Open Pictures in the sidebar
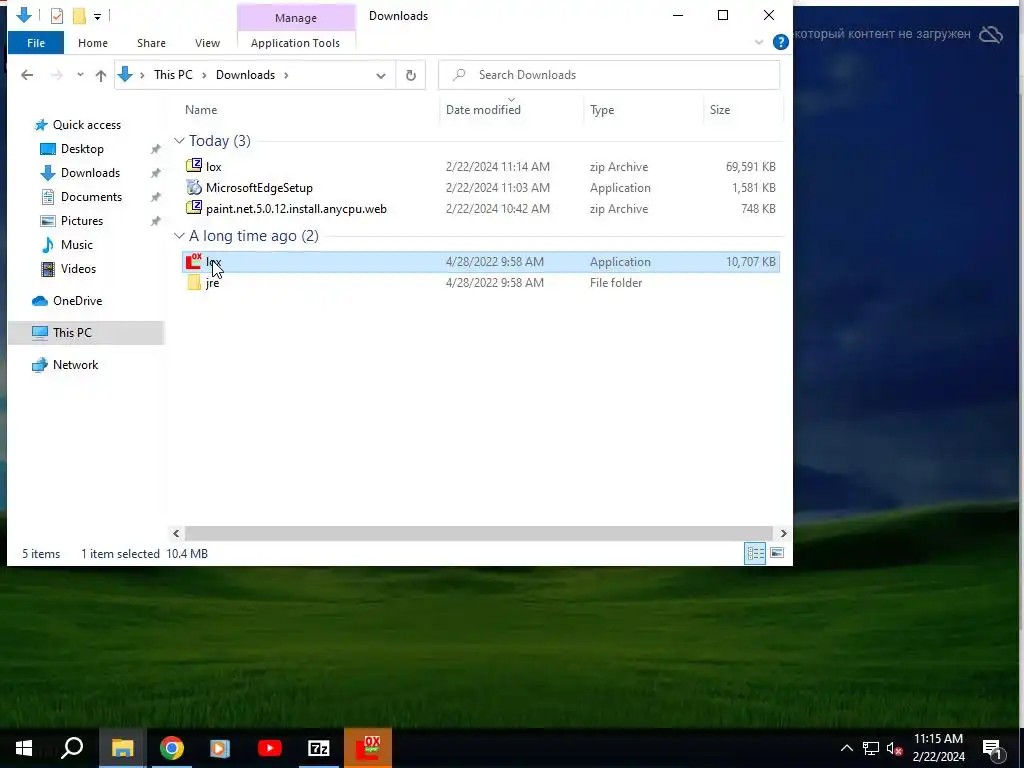 (82, 221)
